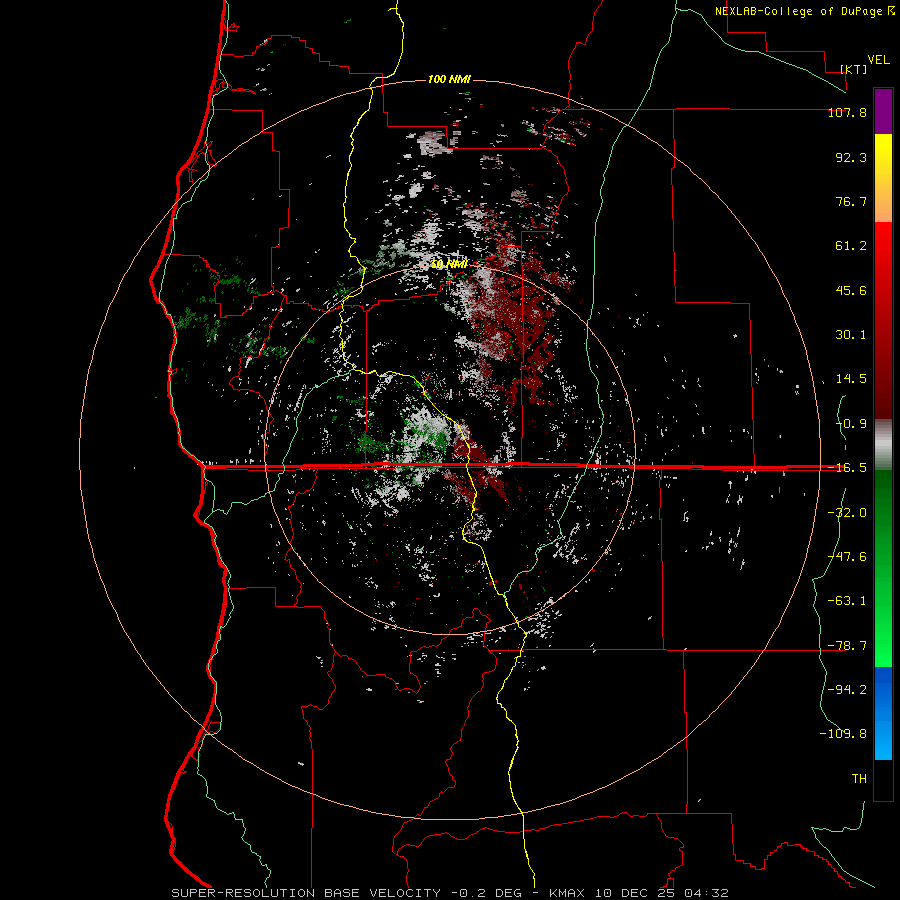
Task: Click the -0.9 velocity scale value
Action: click(851, 424)
